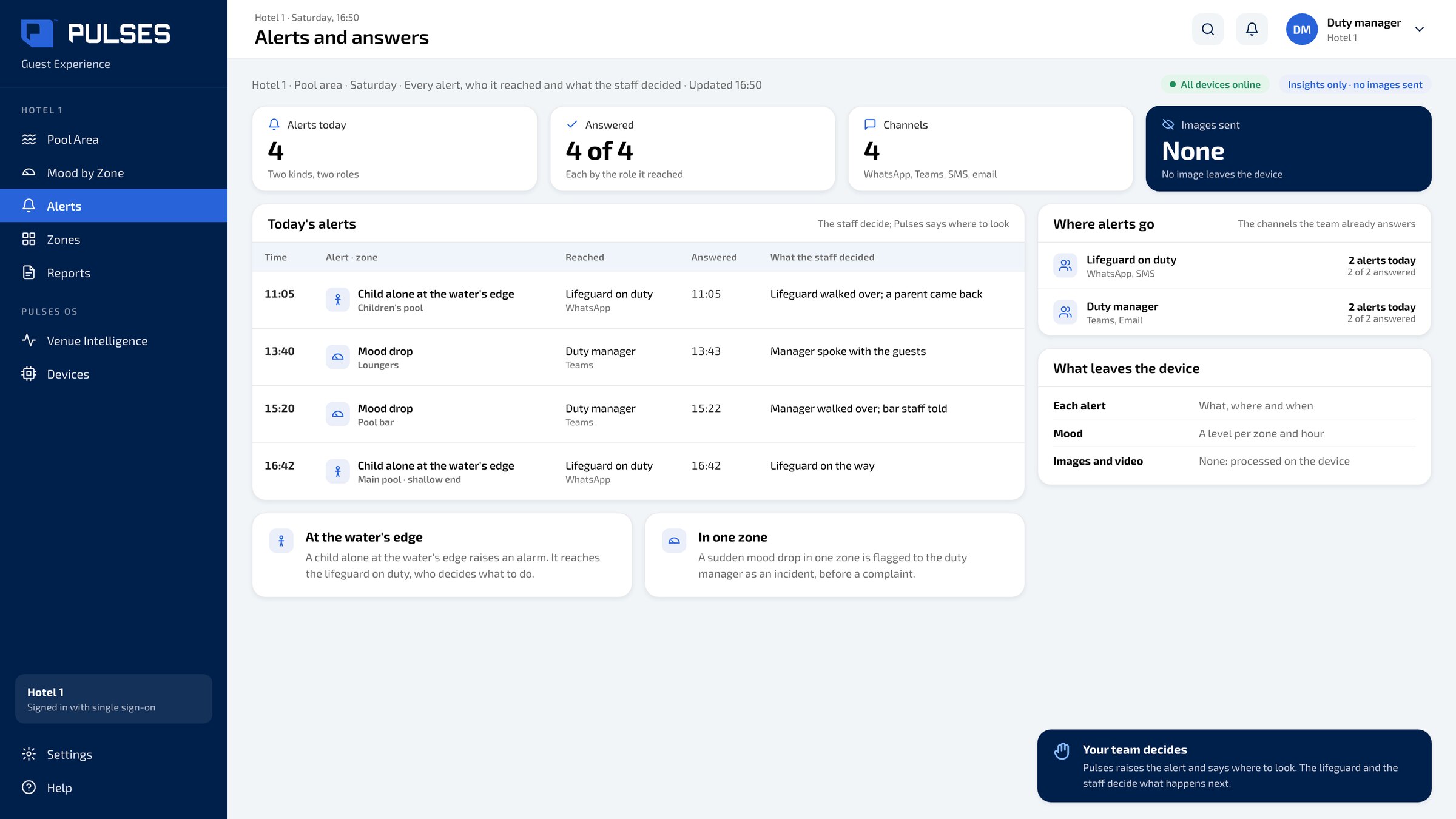
Task: Click the Hotel 1 single sign-on card
Action: tap(113, 699)
